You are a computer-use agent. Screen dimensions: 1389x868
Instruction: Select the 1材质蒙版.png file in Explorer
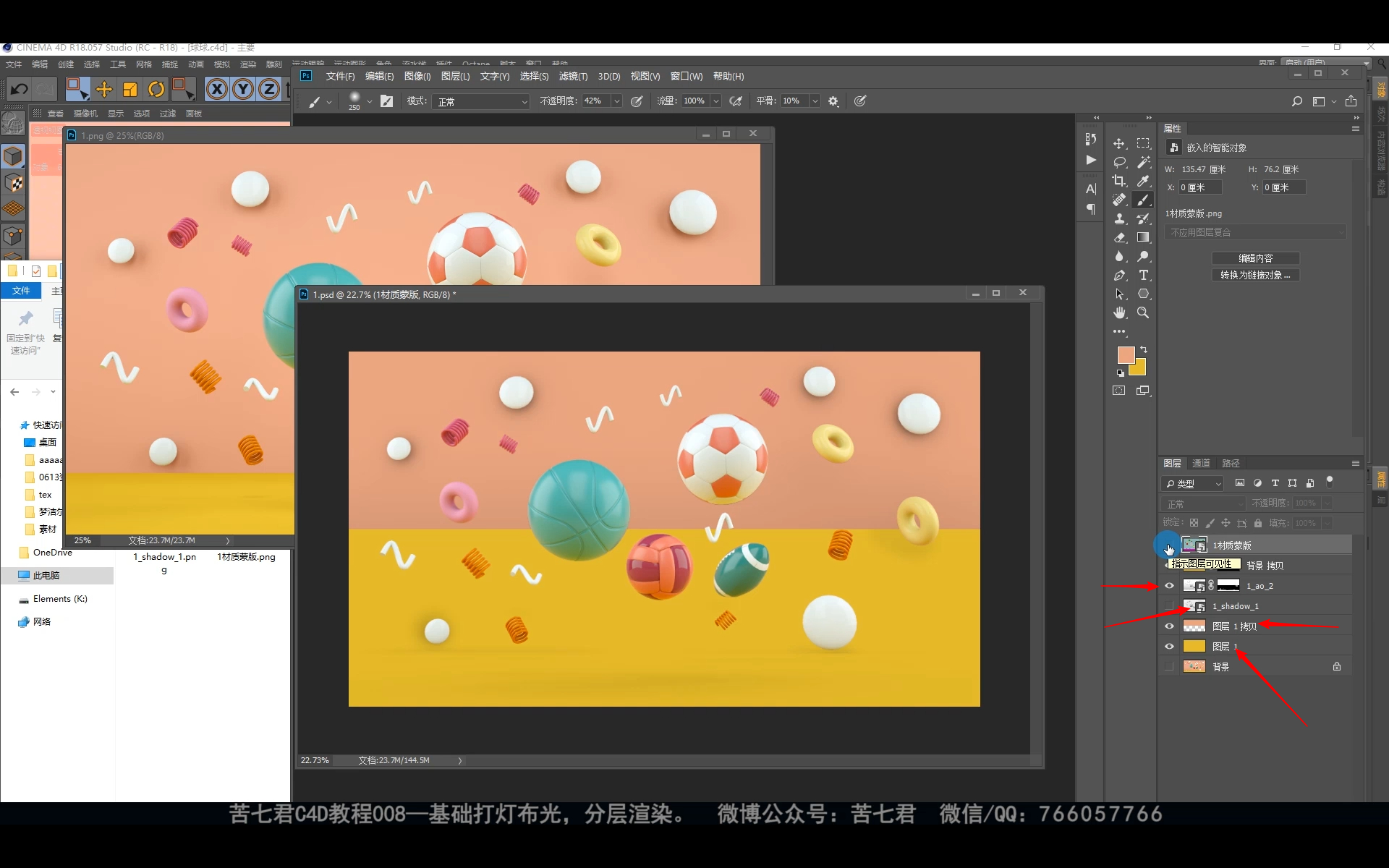(246, 557)
